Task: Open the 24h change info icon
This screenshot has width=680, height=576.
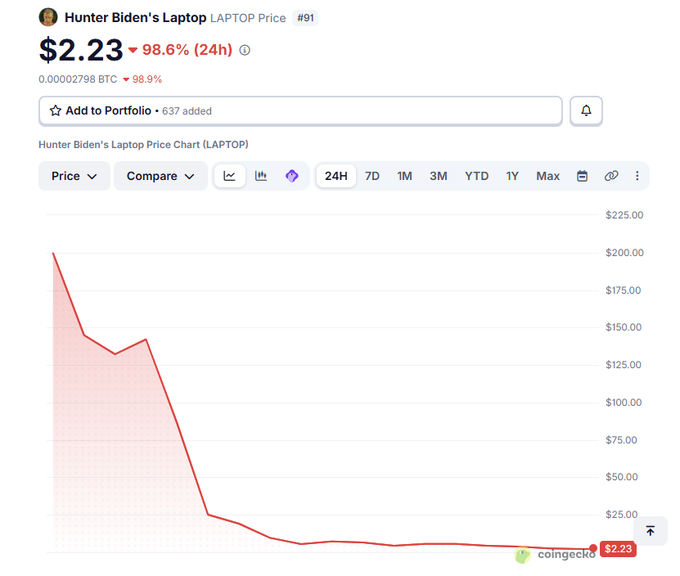Action: [x=245, y=50]
